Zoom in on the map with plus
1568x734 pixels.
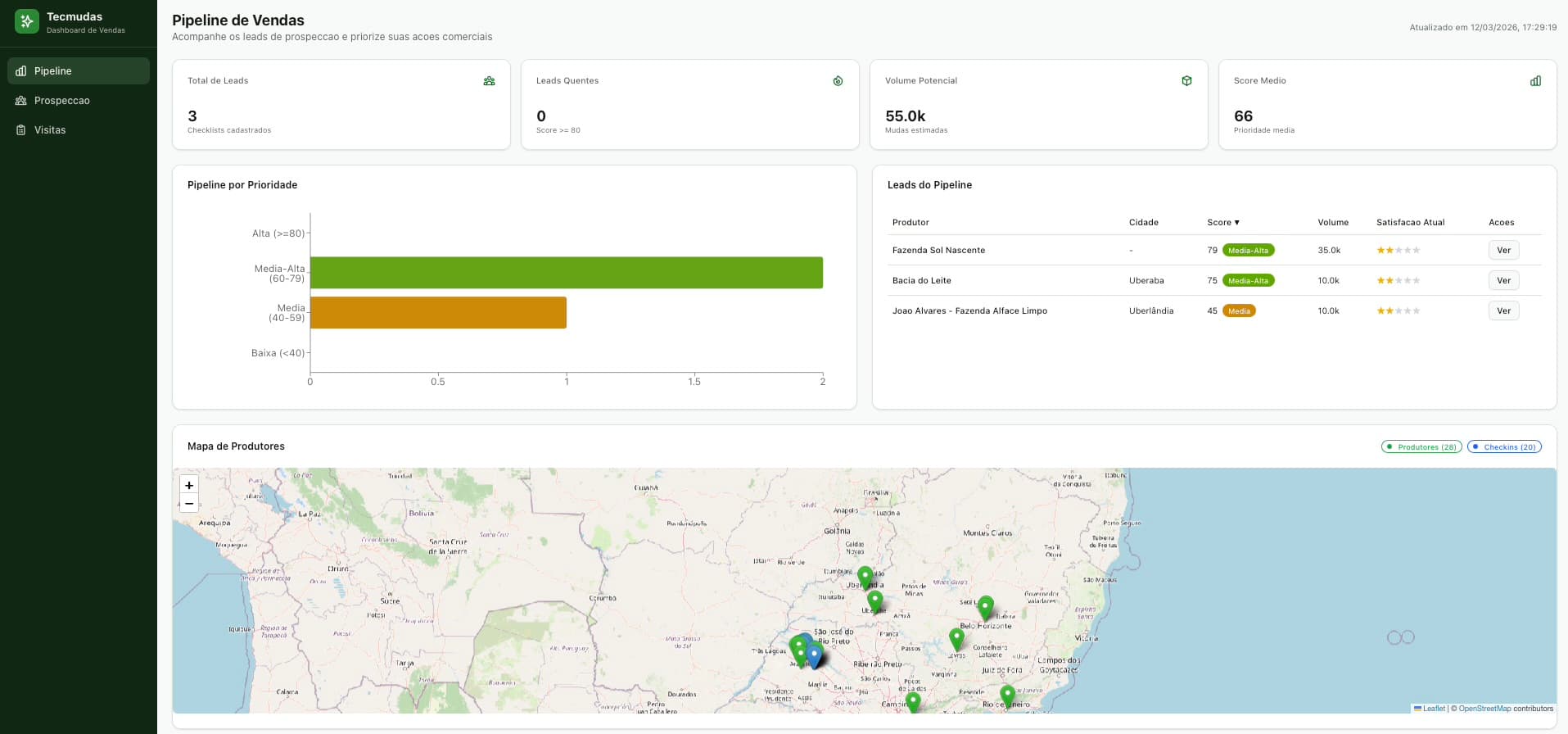pyautogui.click(x=189, y=485)
